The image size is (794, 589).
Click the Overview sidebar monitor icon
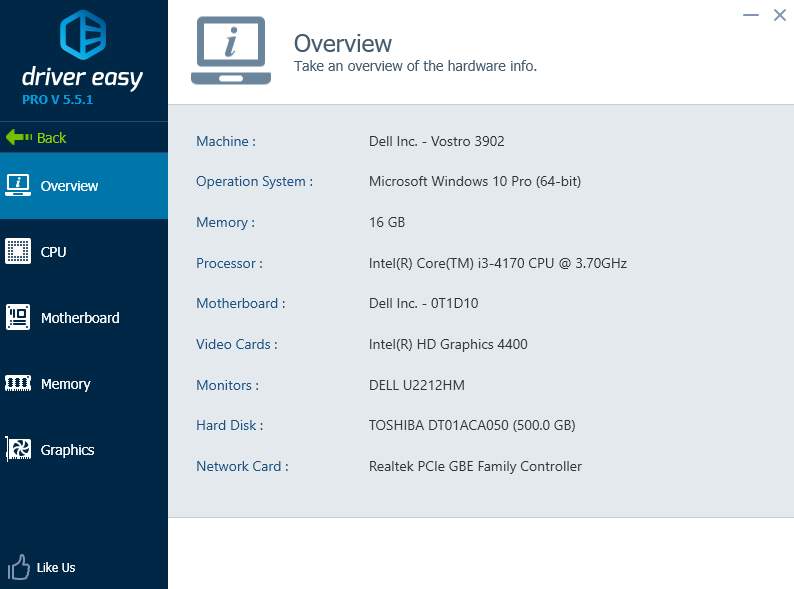[18, 185]
